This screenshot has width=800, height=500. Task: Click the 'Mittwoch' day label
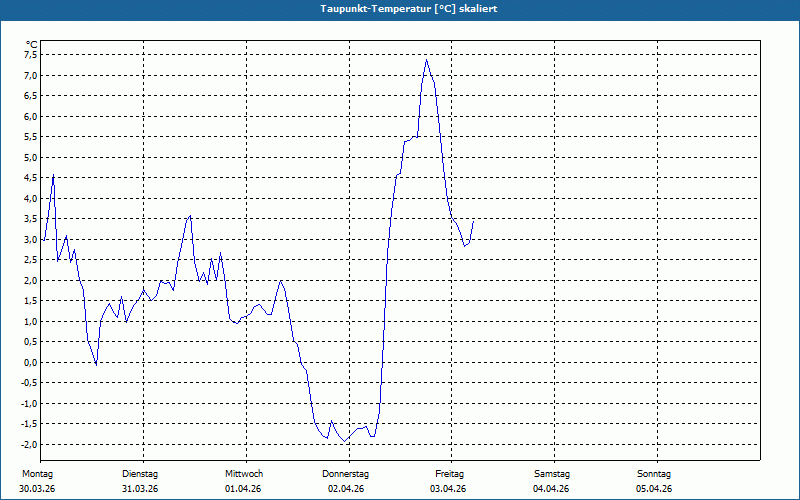click(244, 474)
